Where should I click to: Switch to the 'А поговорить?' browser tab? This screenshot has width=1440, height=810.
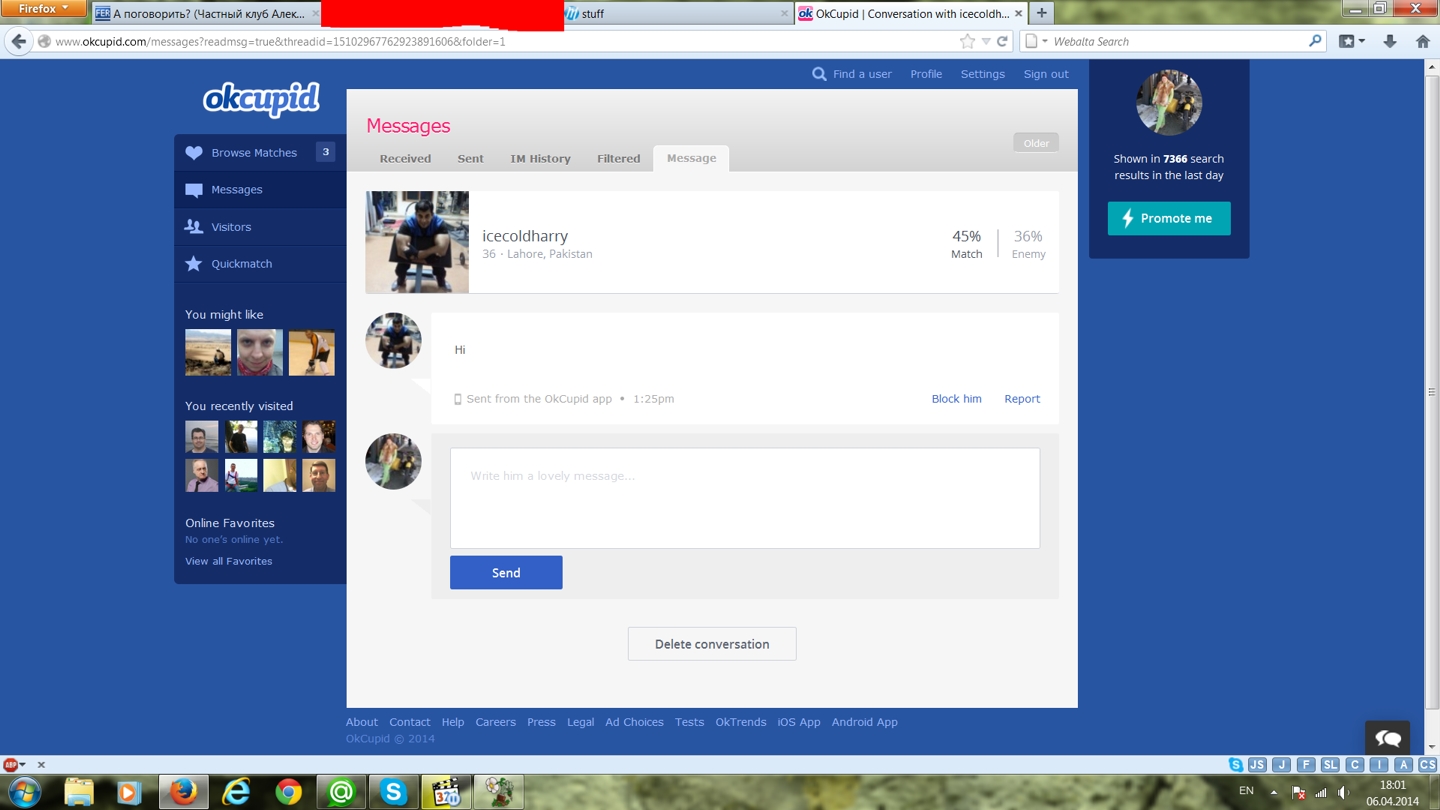[207, 13]
